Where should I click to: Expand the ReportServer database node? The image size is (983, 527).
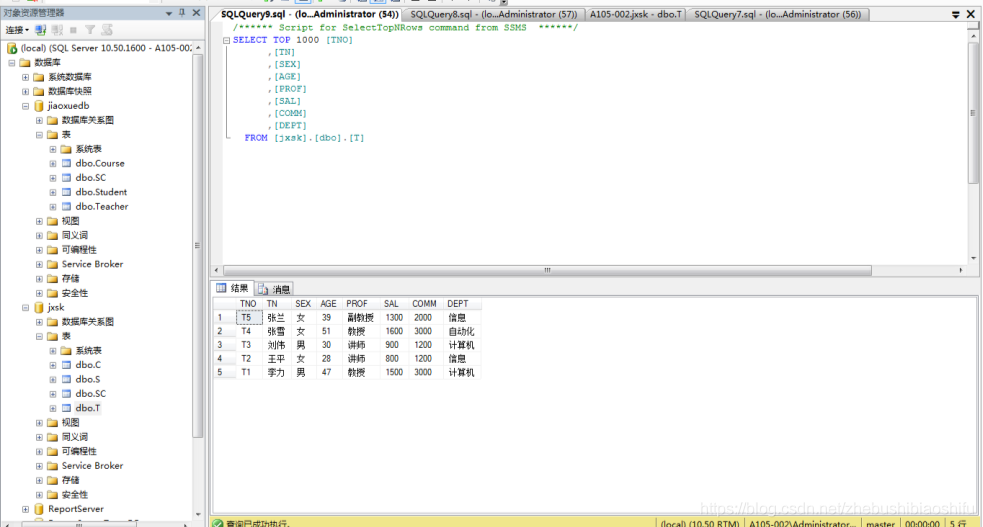click(26, 509)
